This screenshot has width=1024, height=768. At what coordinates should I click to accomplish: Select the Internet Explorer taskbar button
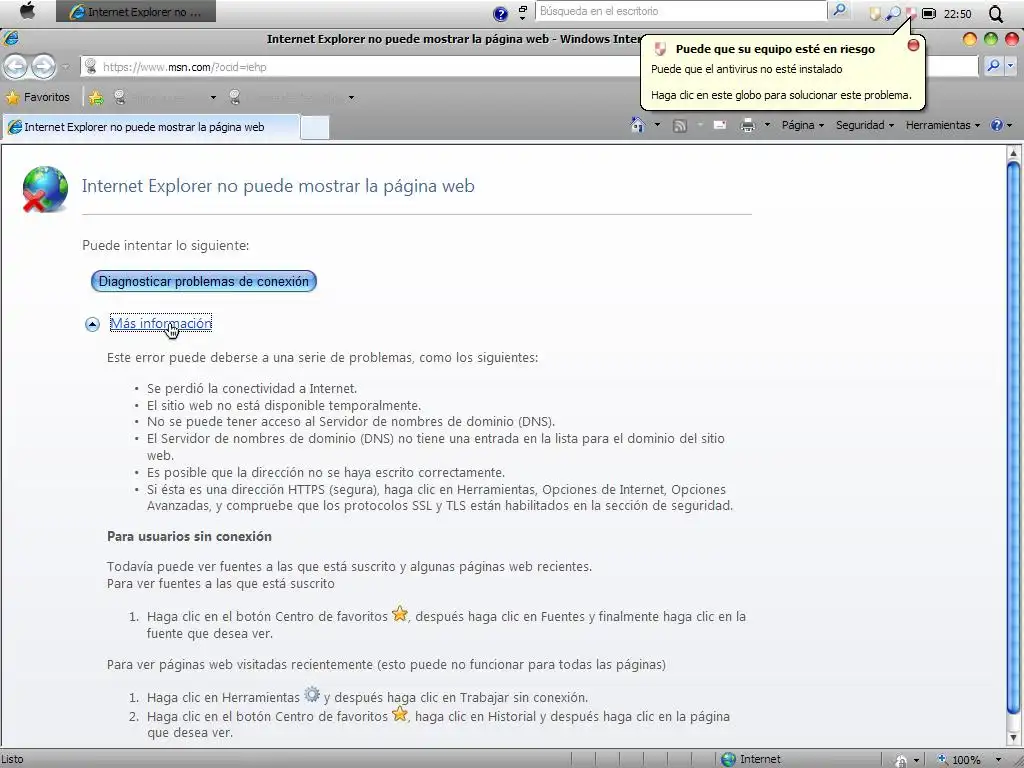pyautogui.click(x=136, y=12)
